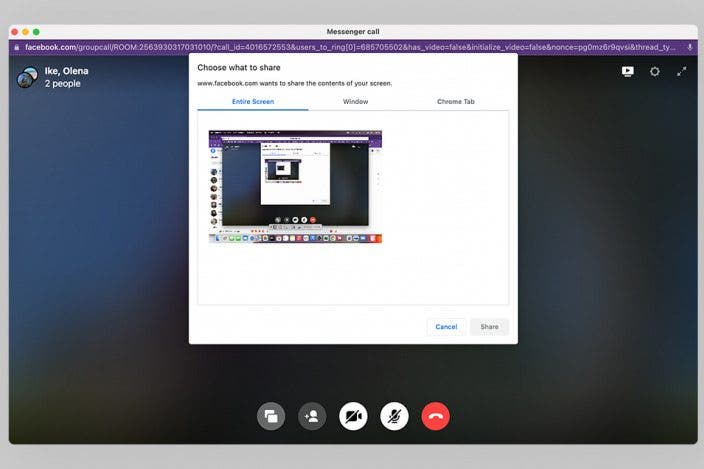
Task: Select the entire screen preview thumbnail
Action: click(296, 186)
